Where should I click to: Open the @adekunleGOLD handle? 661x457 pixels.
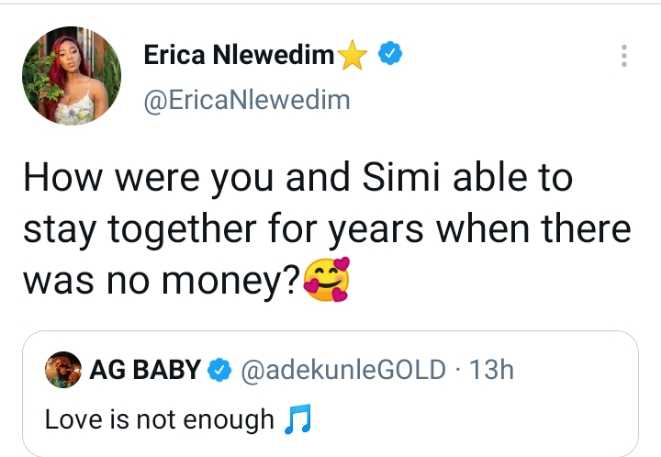click(341, 371)
